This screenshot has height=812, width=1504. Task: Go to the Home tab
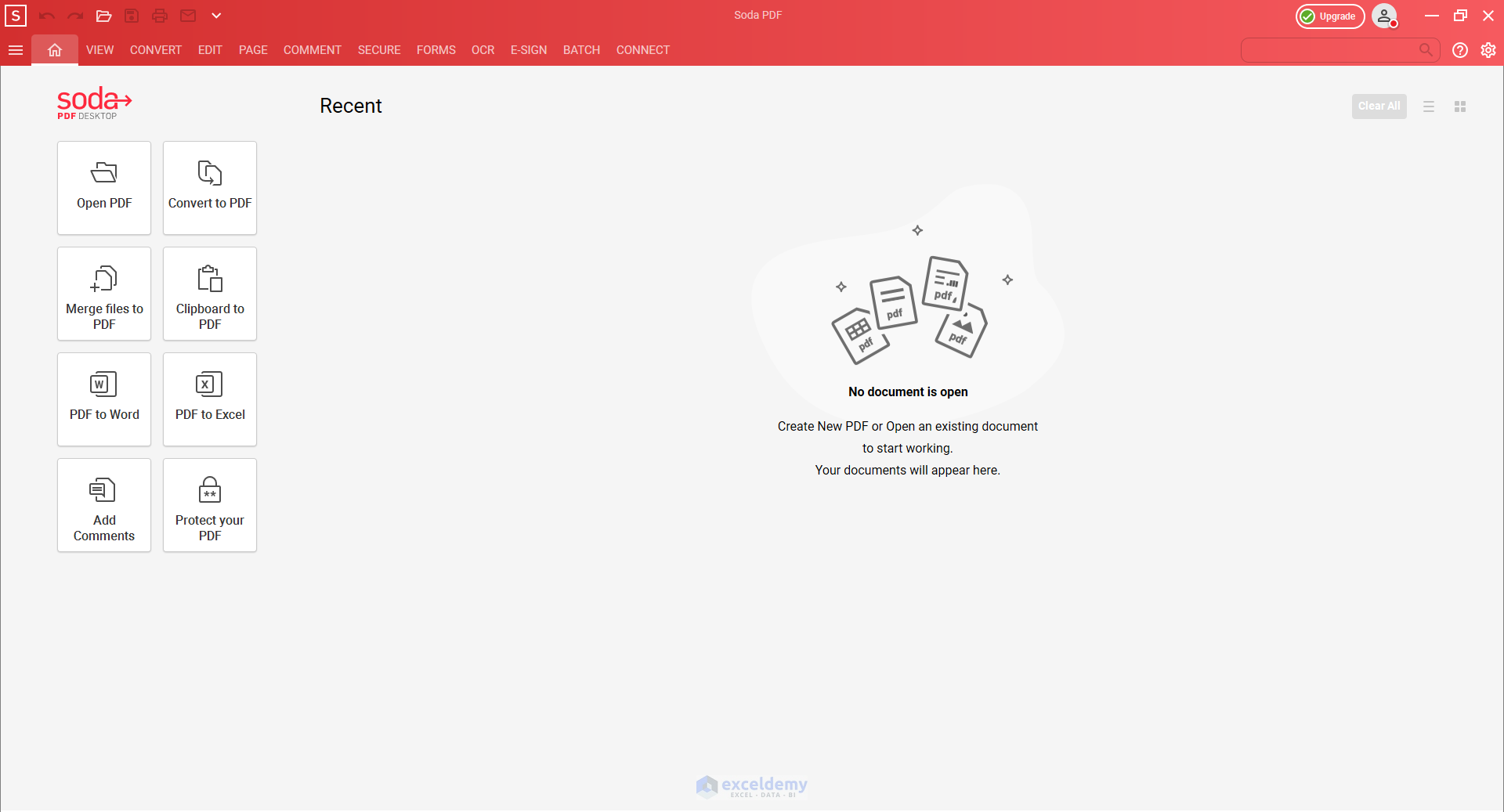tap(55, 50)
